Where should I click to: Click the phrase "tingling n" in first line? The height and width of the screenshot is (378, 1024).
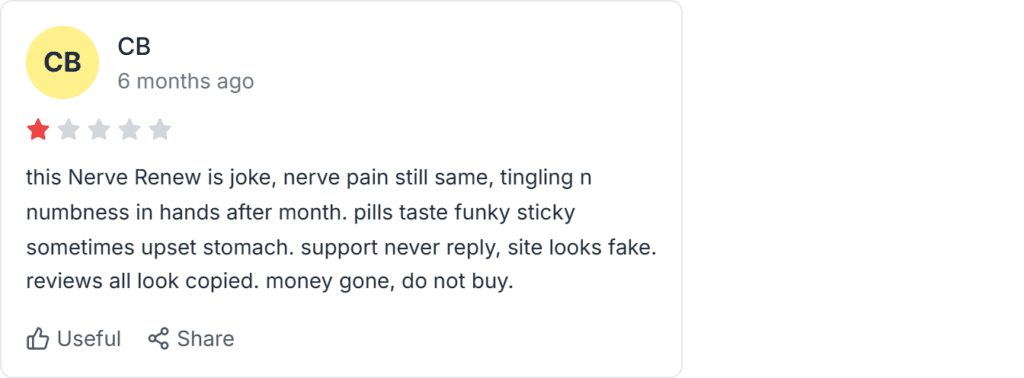tap(546, 178)
